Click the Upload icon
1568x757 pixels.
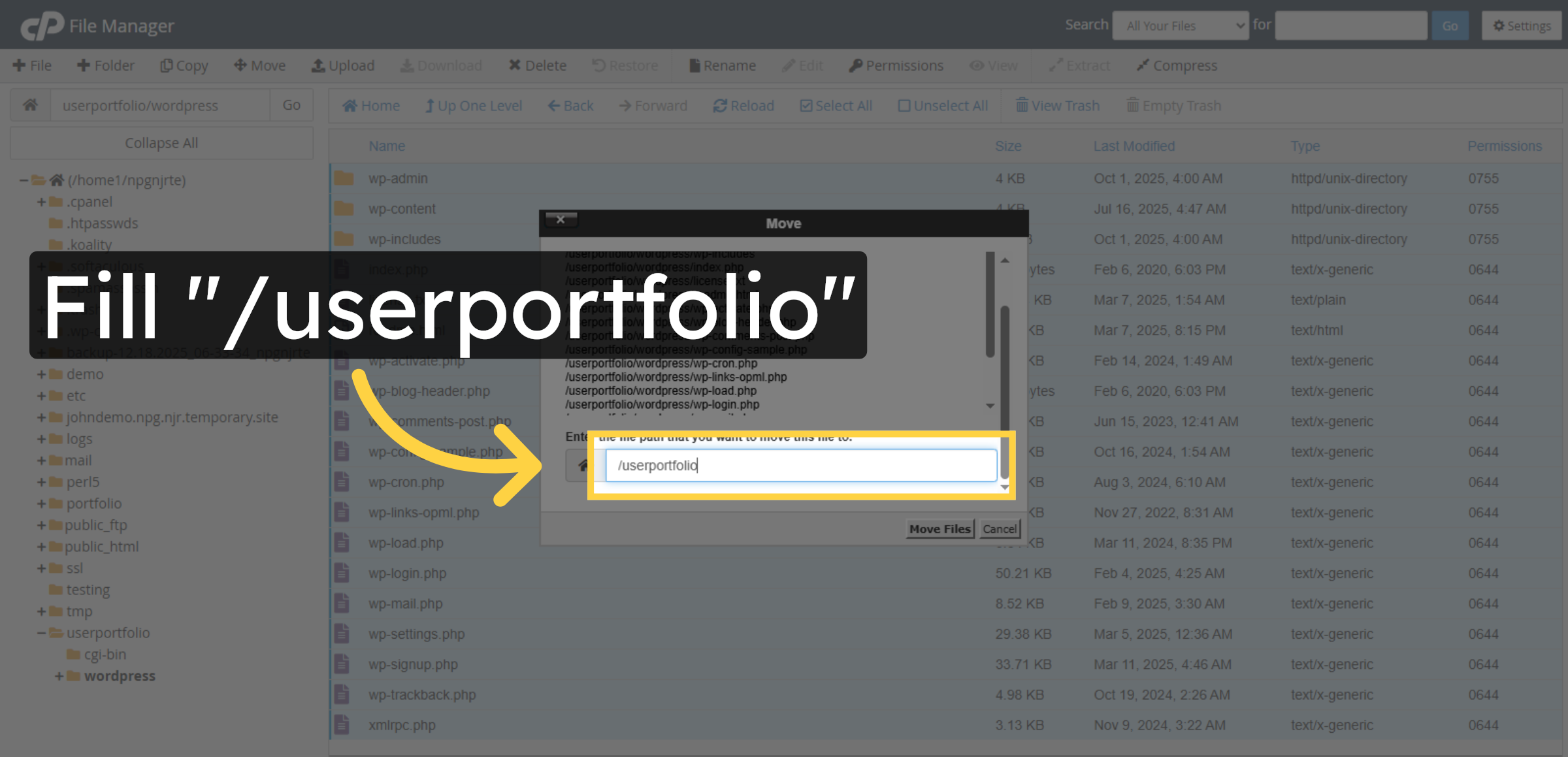click(343, 65)
